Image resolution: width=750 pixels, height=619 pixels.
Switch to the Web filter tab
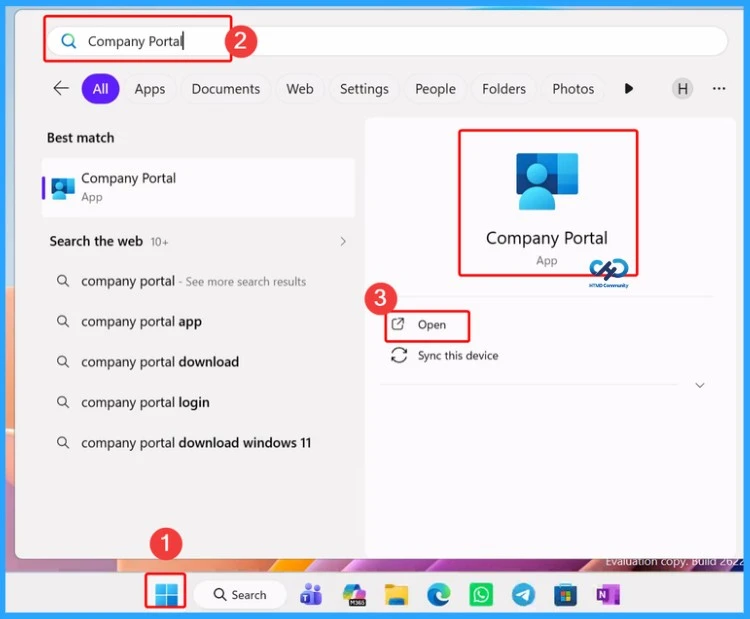click(x=300, y=89)
